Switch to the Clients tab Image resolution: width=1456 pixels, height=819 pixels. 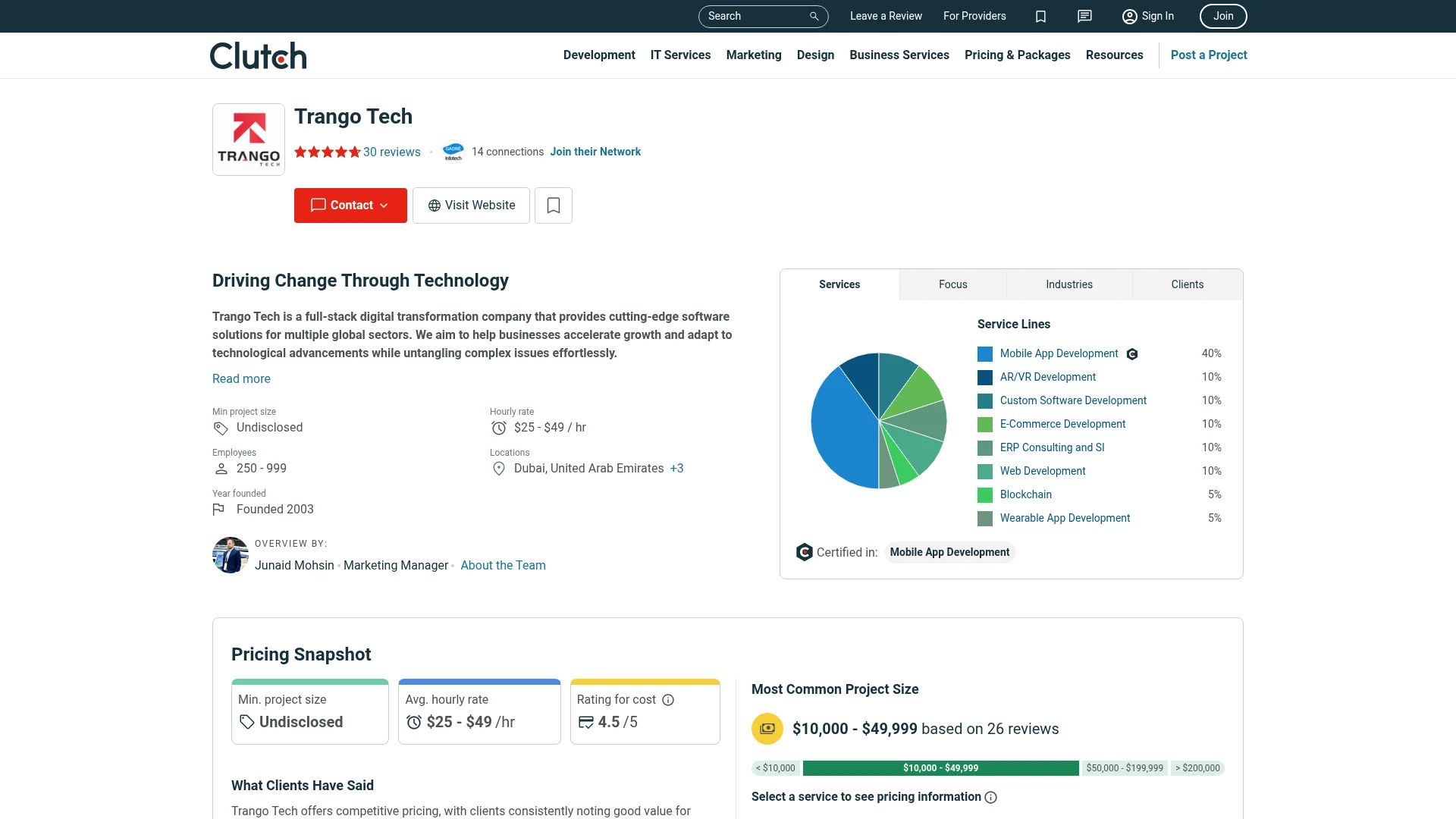pos(1188,284)
